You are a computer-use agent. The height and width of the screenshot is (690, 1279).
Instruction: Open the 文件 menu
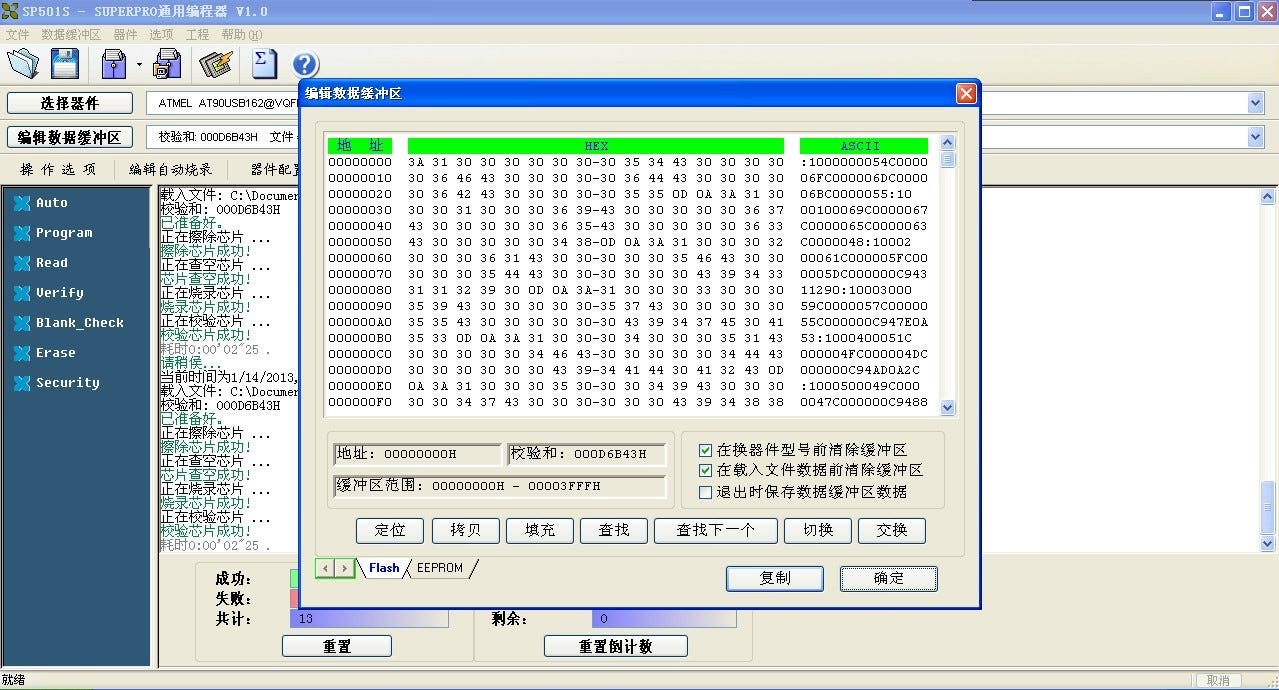coord(18,34)
